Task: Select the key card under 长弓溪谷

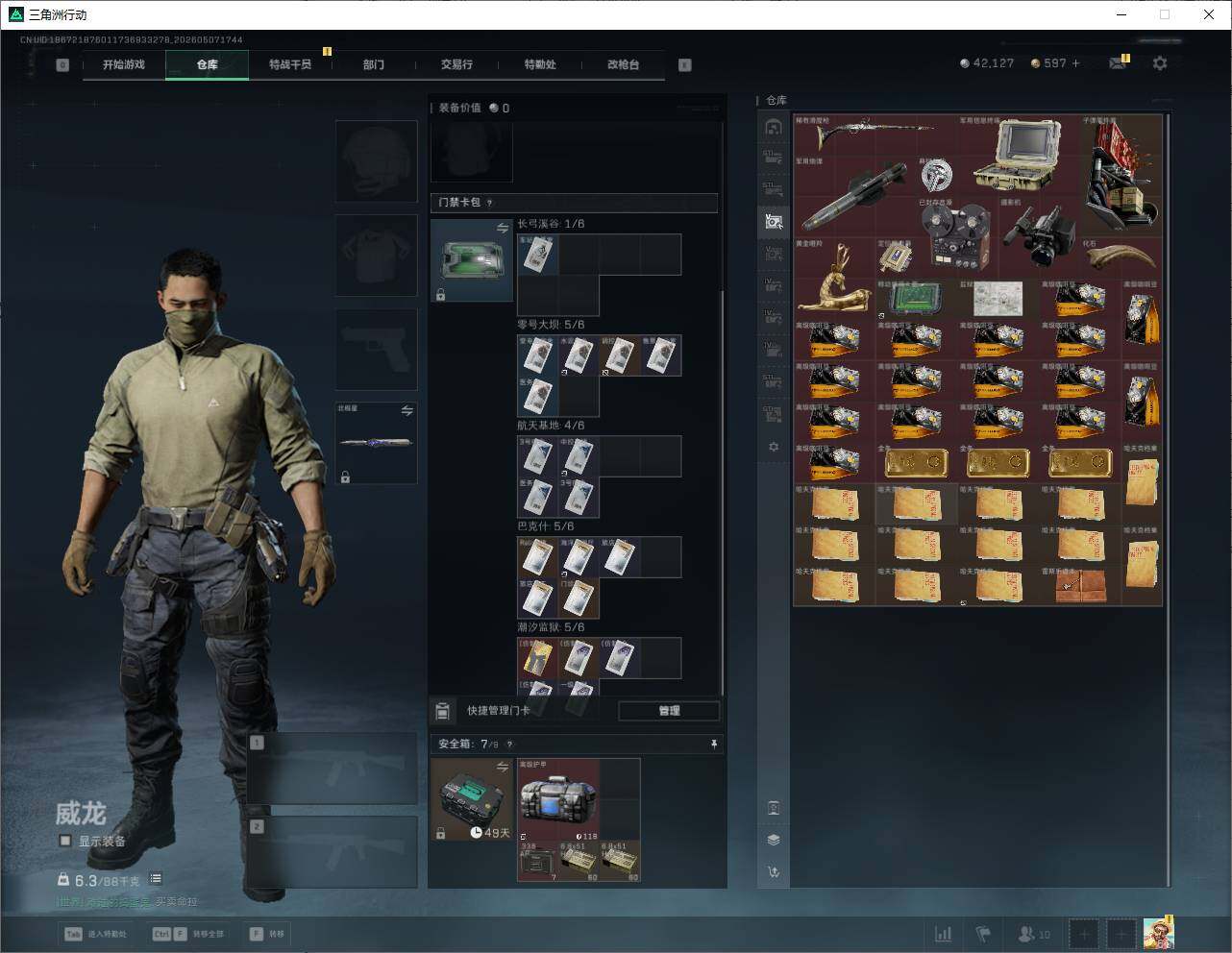Action: click(538, 255)
